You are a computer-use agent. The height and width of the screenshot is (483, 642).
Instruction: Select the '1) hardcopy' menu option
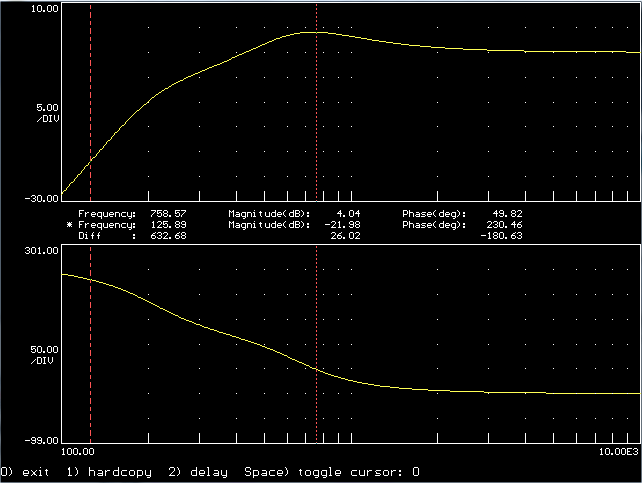click(x=109, y=472)
